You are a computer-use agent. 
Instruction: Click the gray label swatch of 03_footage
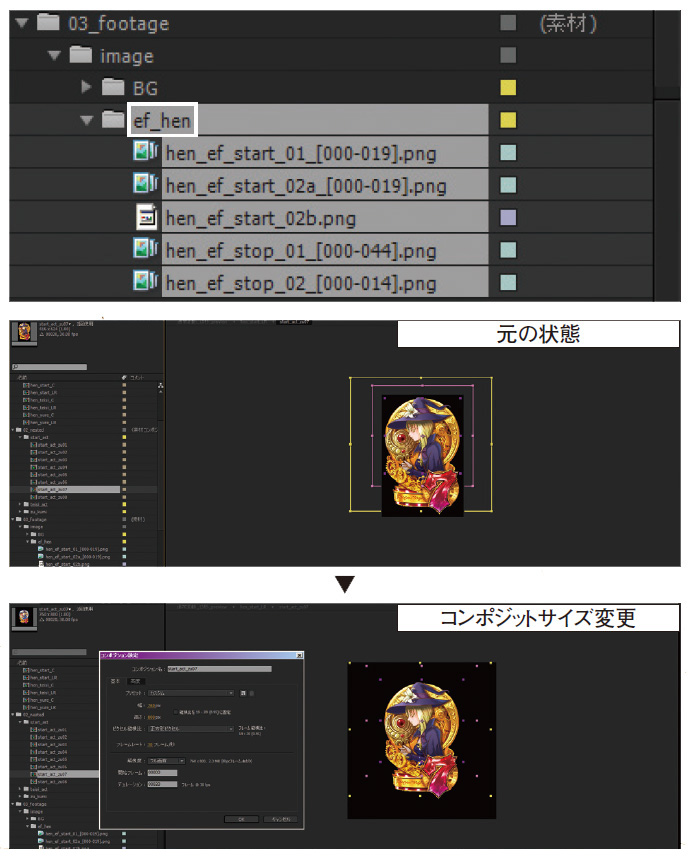tap(508, 23)
